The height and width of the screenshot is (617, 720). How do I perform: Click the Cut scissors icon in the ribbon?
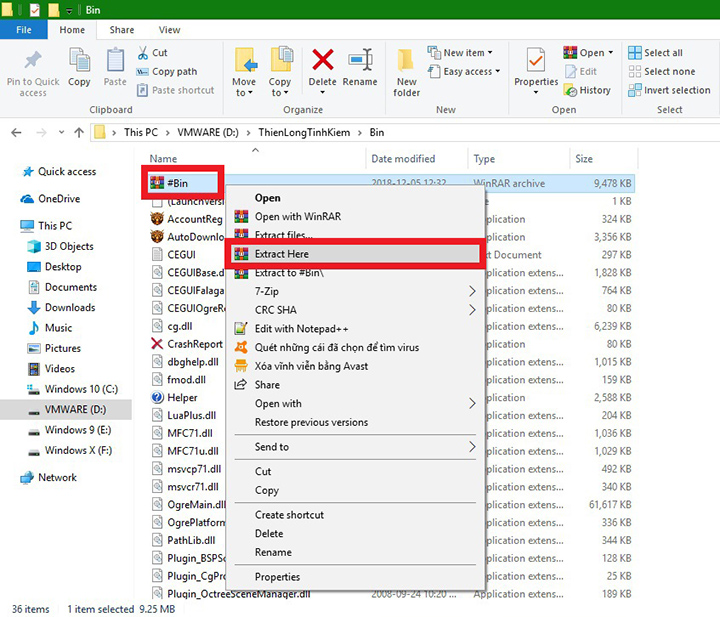143,53
